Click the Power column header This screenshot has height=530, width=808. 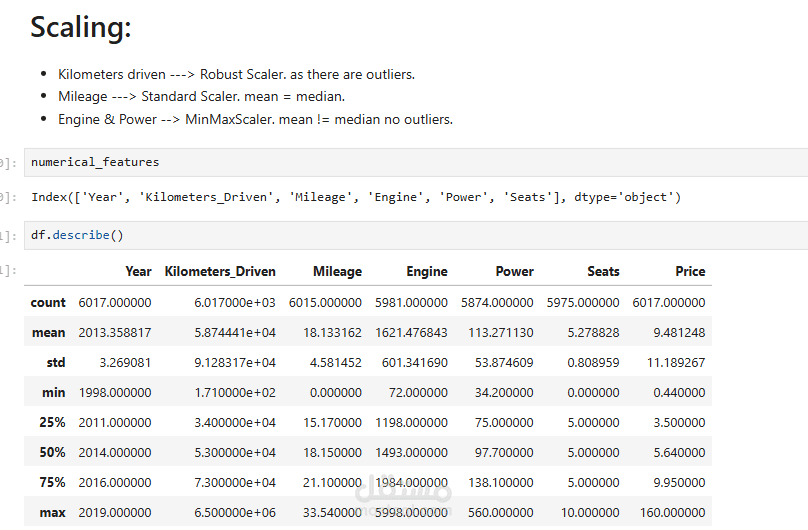[514, 271]
